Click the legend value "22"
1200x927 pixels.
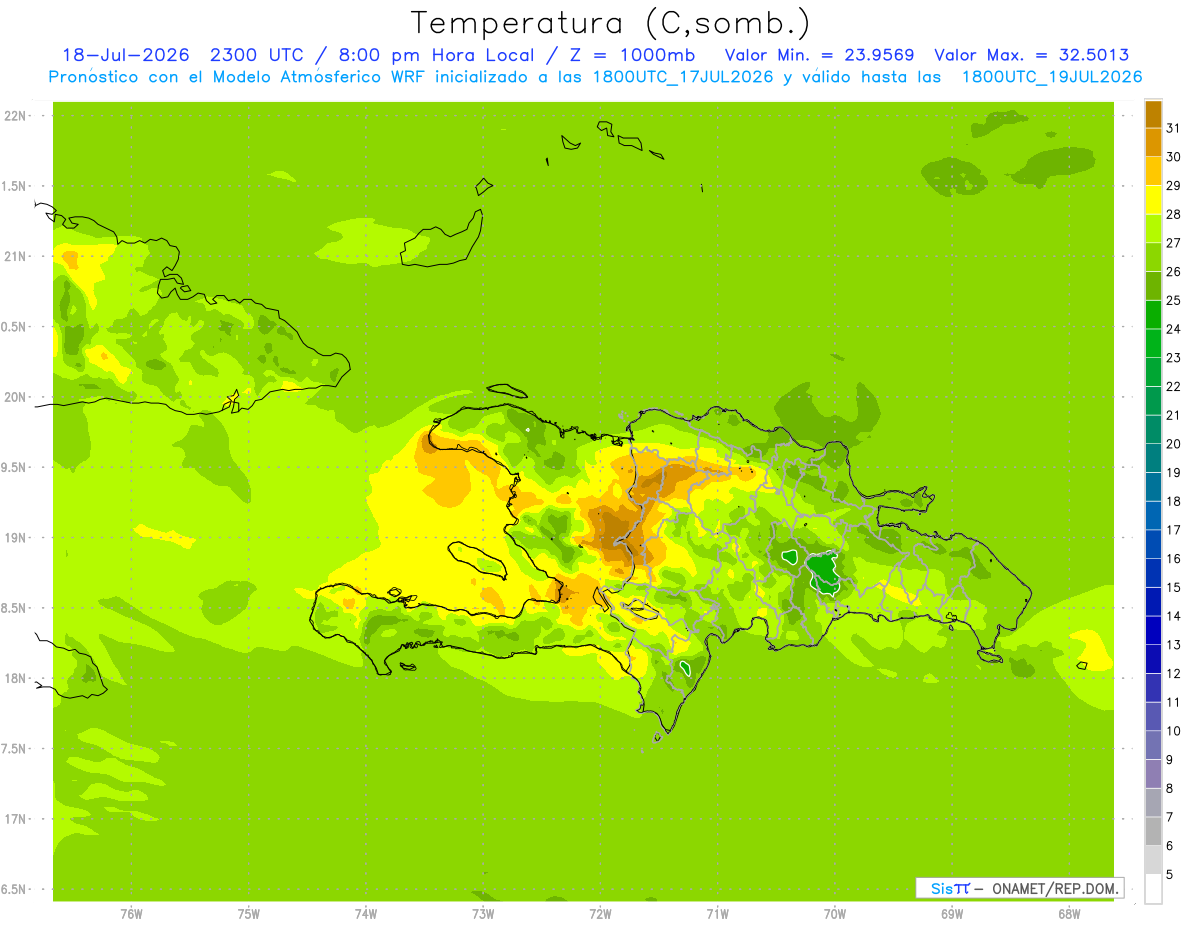(x=1173, y=386)
